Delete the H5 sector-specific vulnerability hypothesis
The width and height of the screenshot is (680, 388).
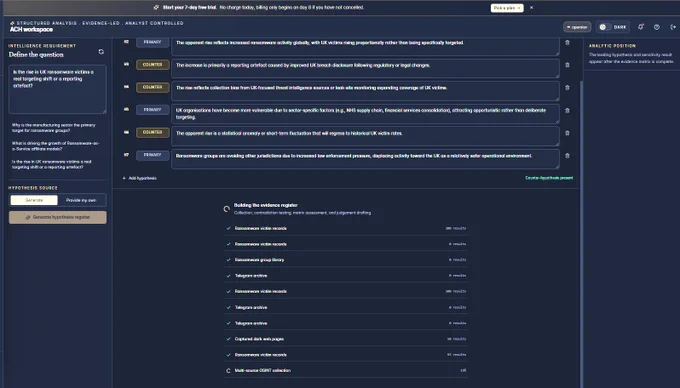pos(567,111)
